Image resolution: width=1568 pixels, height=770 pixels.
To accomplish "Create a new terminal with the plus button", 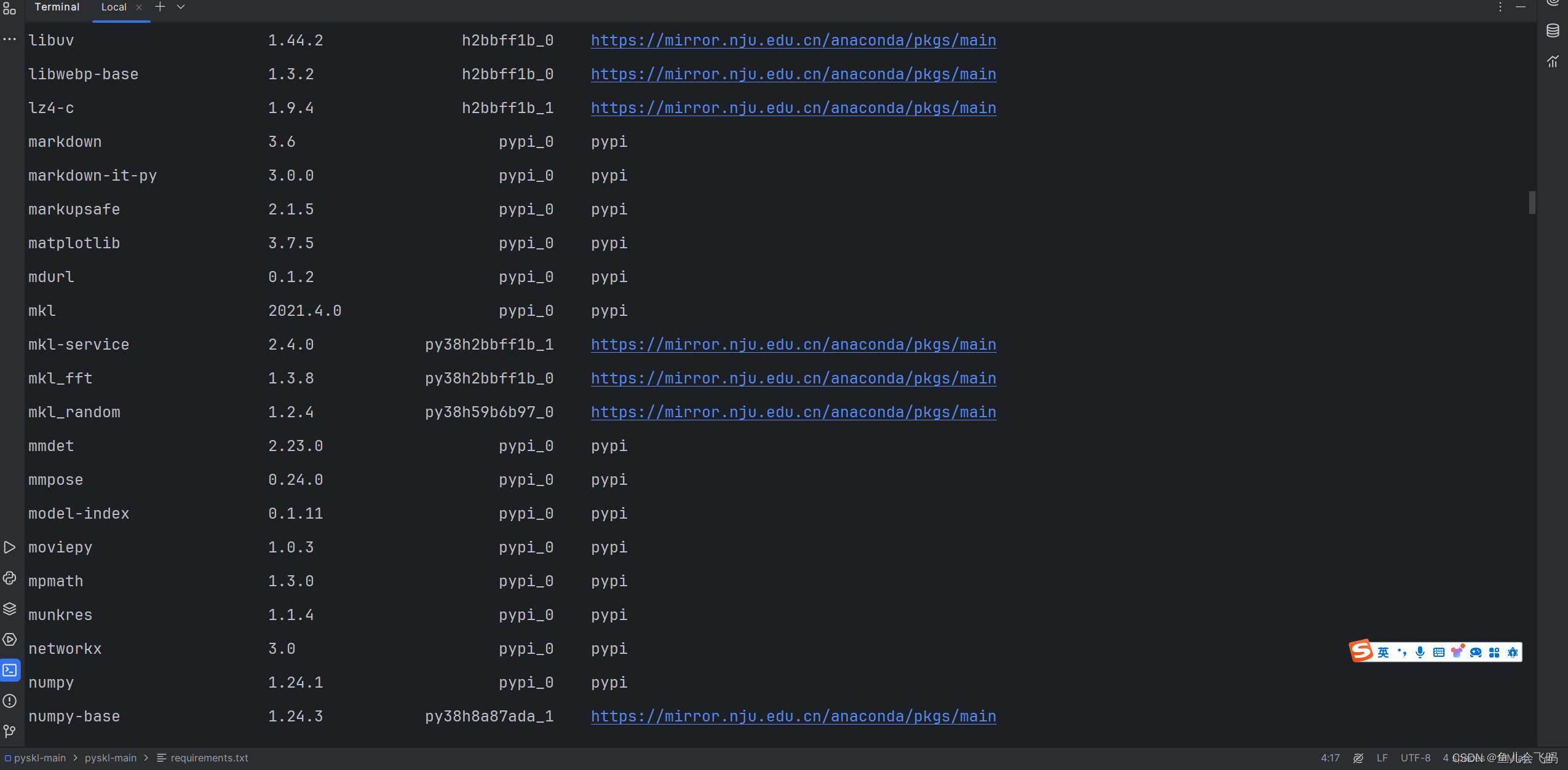I will point(160,7).
